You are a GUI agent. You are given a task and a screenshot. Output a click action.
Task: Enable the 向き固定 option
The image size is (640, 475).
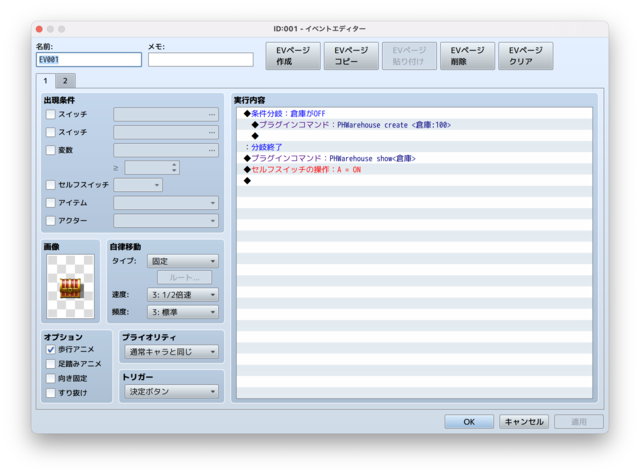coord(51,378)
